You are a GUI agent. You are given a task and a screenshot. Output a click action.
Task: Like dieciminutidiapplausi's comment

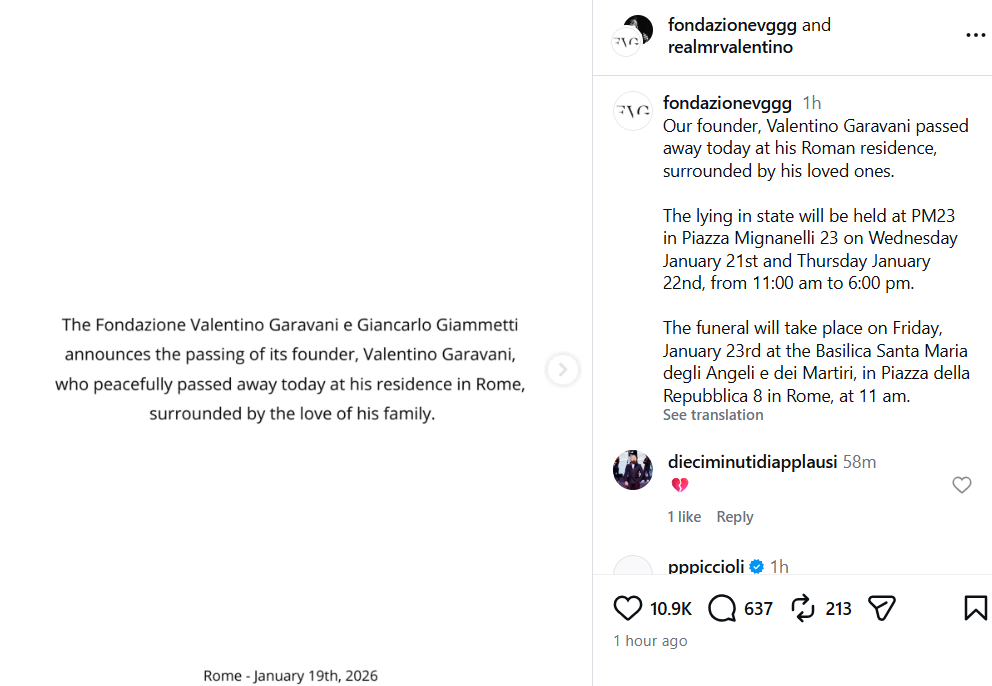(961, 485)
